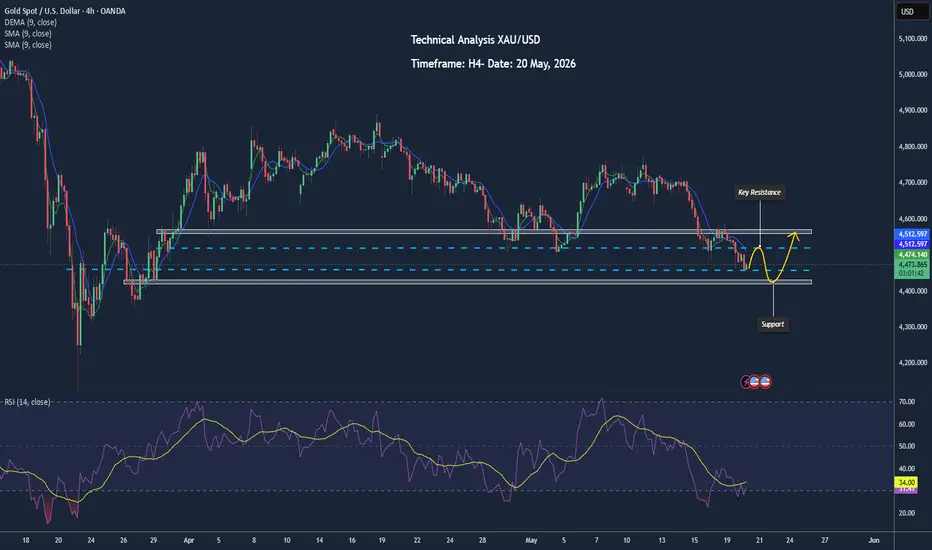This screenshot has width=932, height=550.
Task: Select the RSI (14, close) indicator legend
Action: pos(27,402)
